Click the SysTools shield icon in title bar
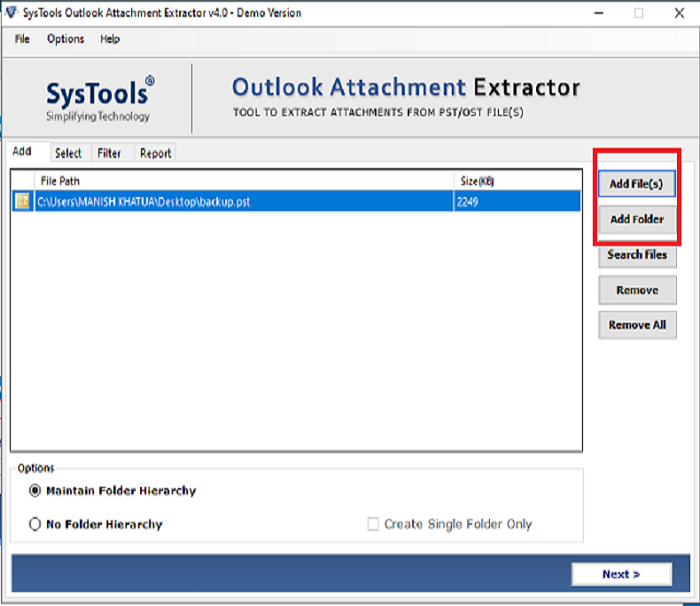 click(12, 13)
